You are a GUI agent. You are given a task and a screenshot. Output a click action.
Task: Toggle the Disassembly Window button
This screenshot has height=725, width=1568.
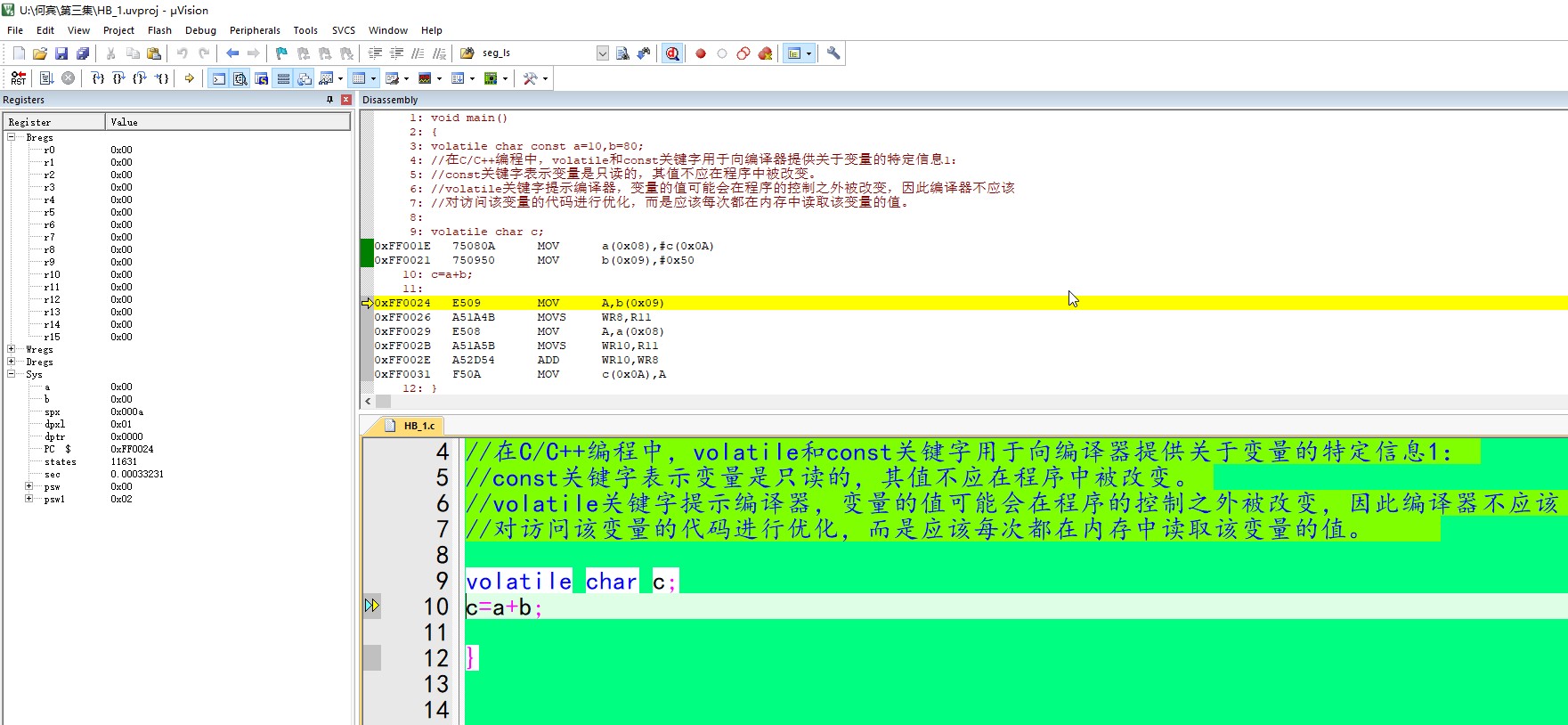[x=240, y=78]
